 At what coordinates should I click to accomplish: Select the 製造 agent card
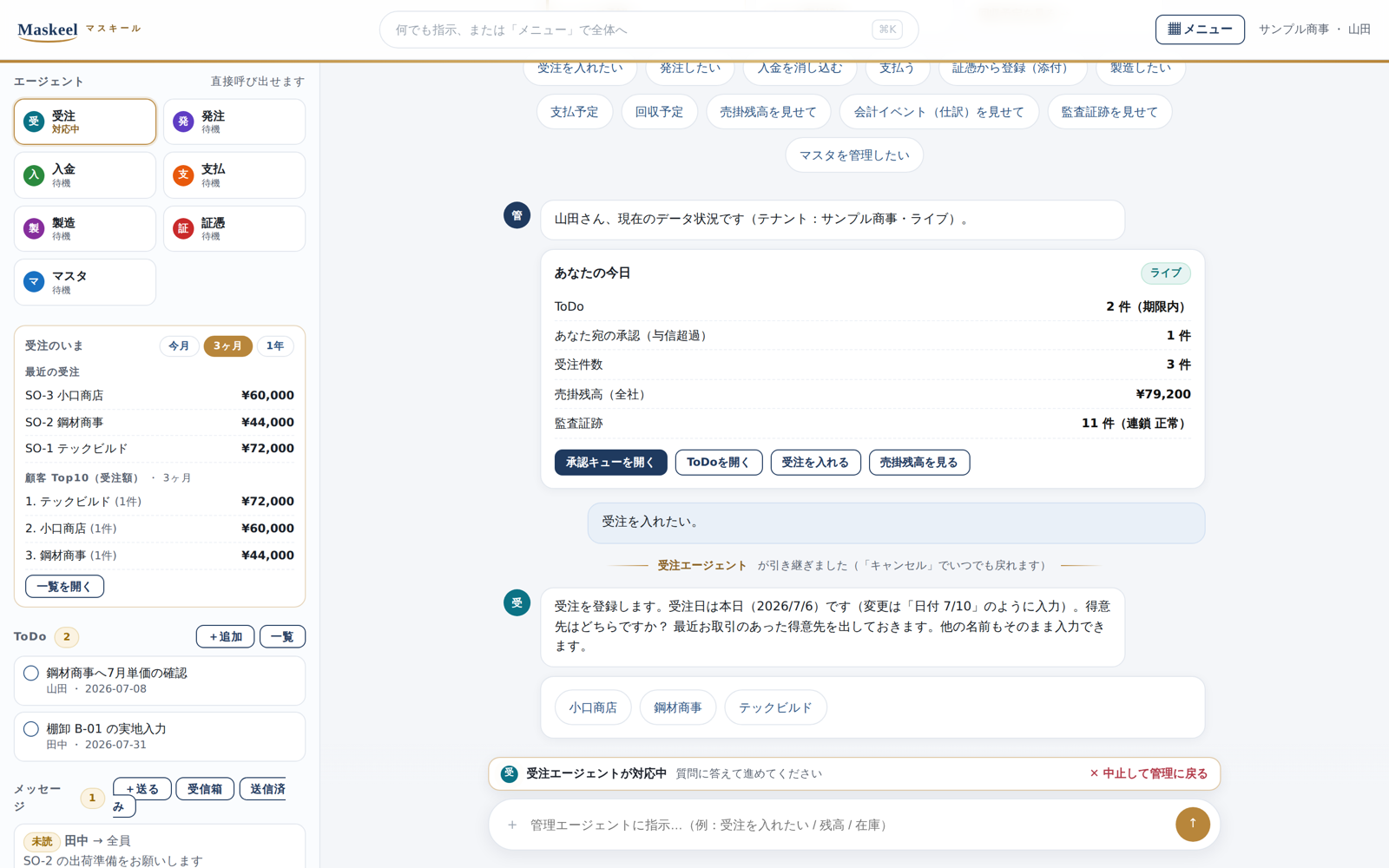(85, 228)
